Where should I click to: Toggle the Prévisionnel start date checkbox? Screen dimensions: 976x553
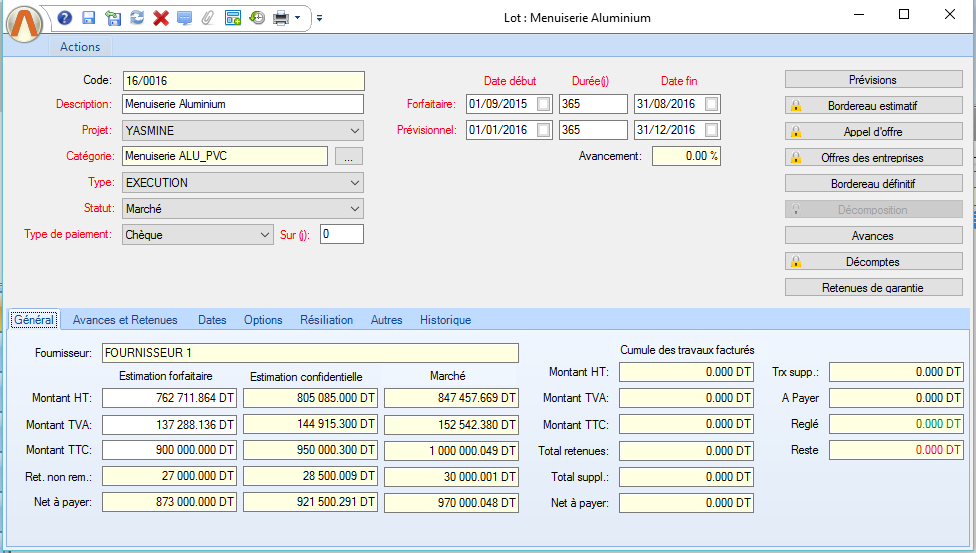543,130
